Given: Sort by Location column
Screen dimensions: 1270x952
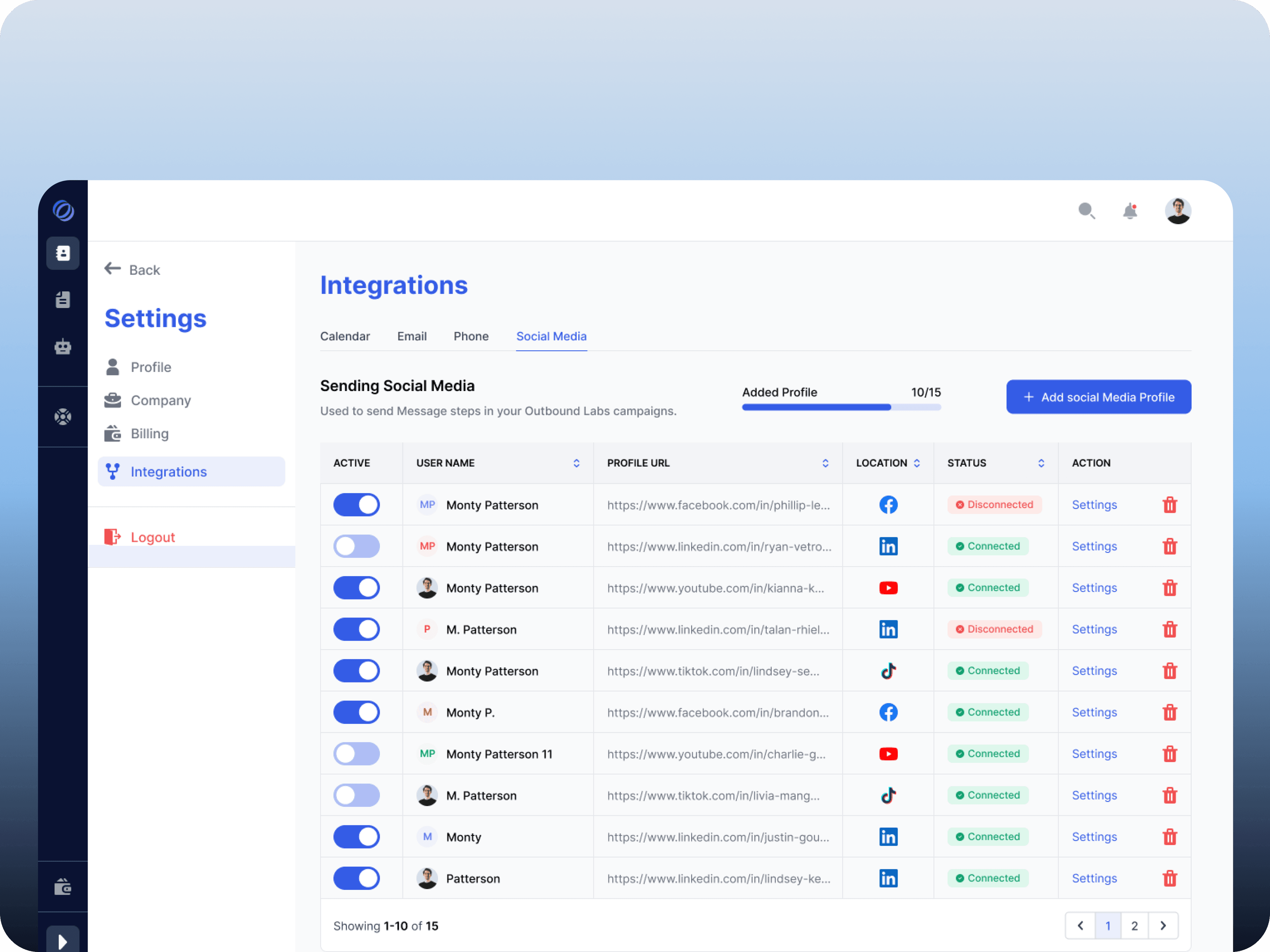Looking at the screenshot, I should pyautogui.click(x=916, y=463).
